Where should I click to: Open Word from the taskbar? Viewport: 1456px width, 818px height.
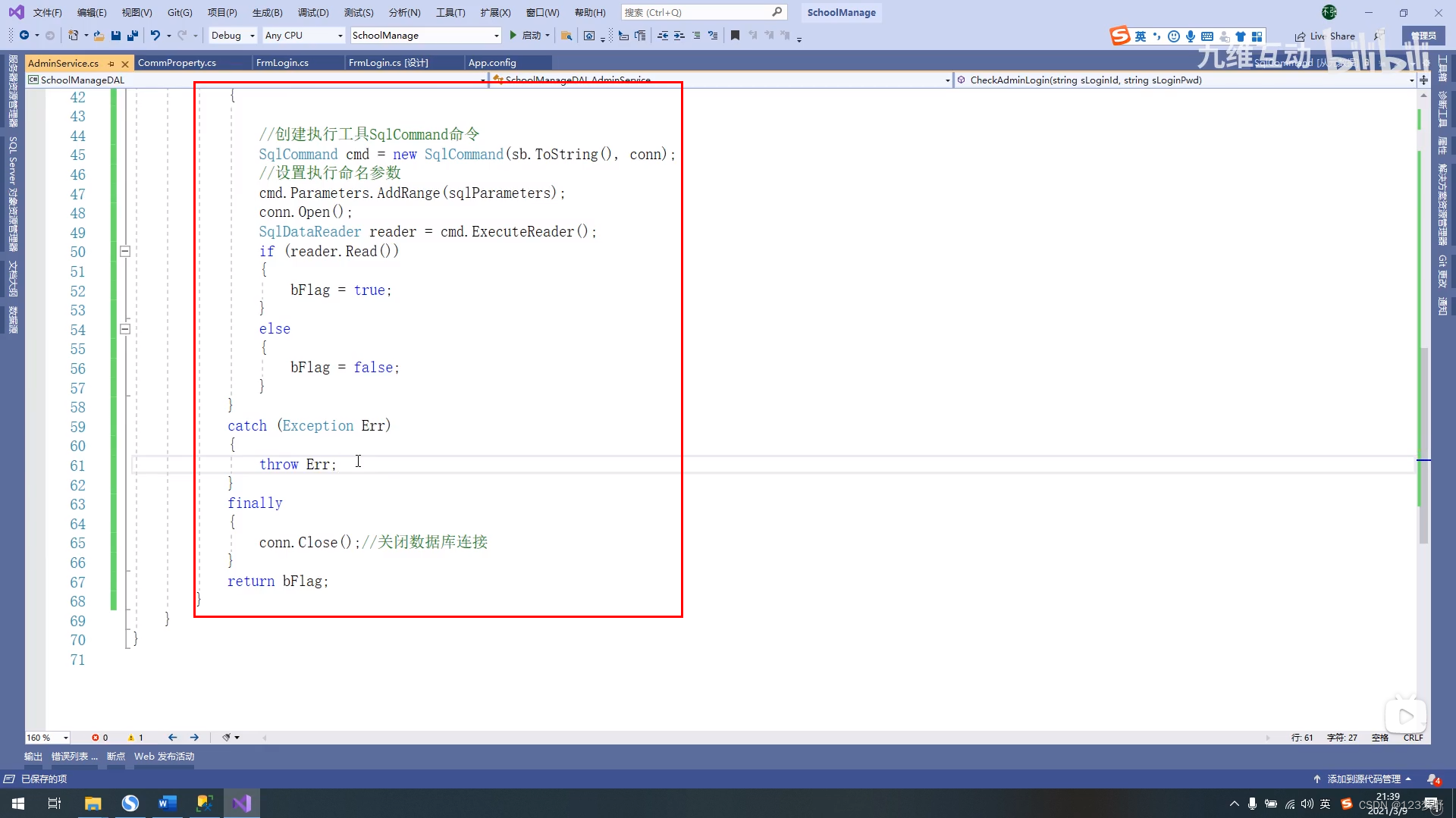tap(168, 804)
